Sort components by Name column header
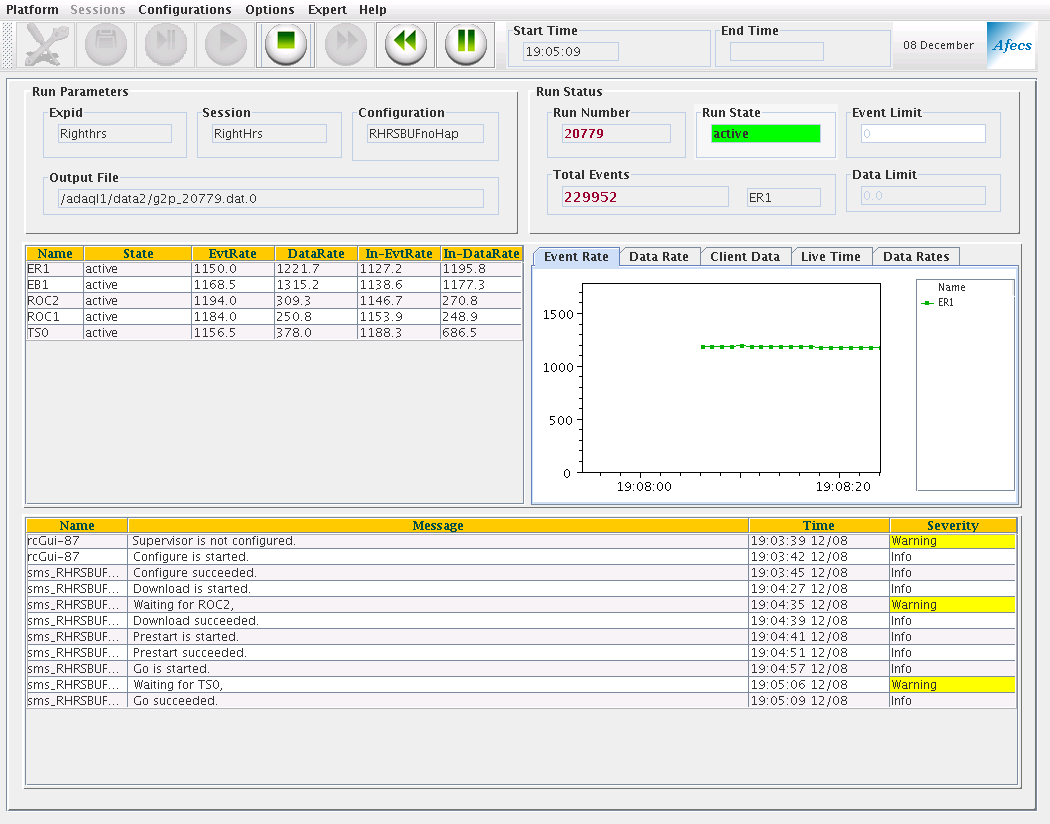 (55, 253)
